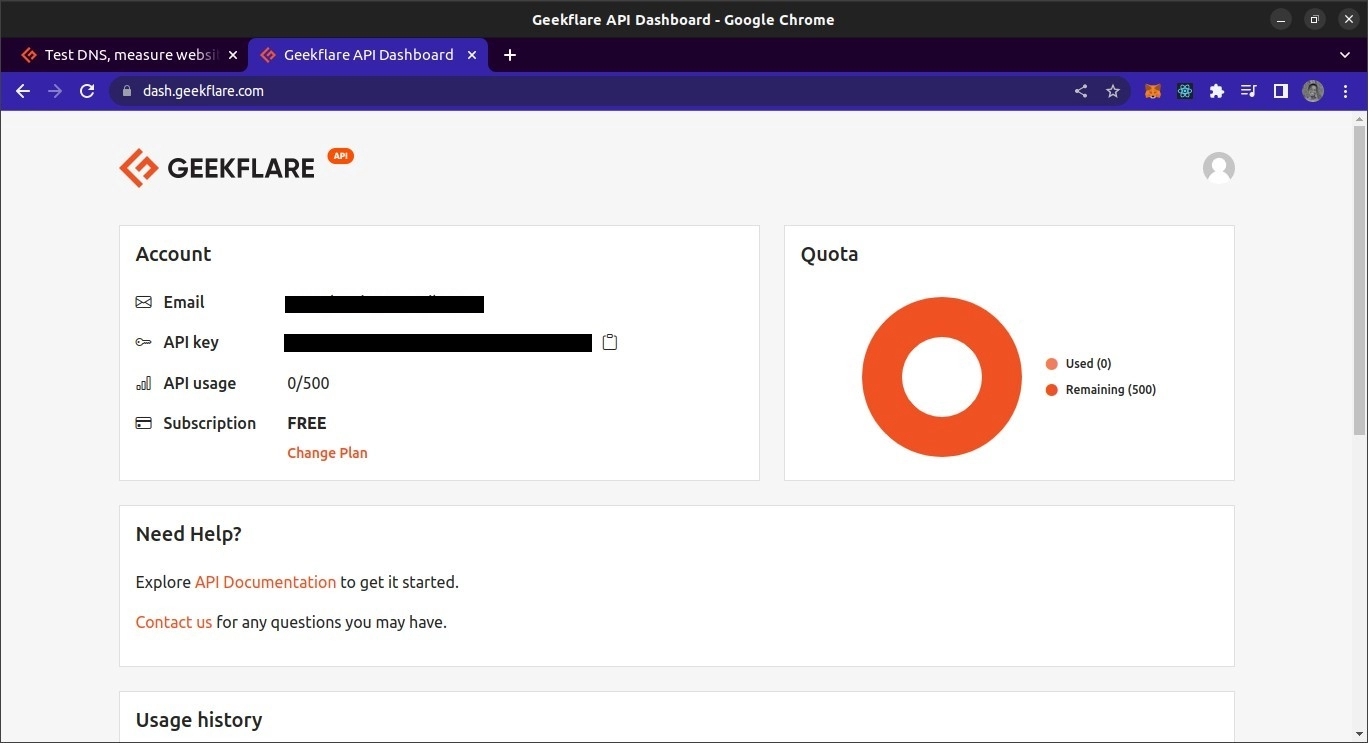Open the Chrome side panel
Screen dimensions: 1368x743
1280,90
